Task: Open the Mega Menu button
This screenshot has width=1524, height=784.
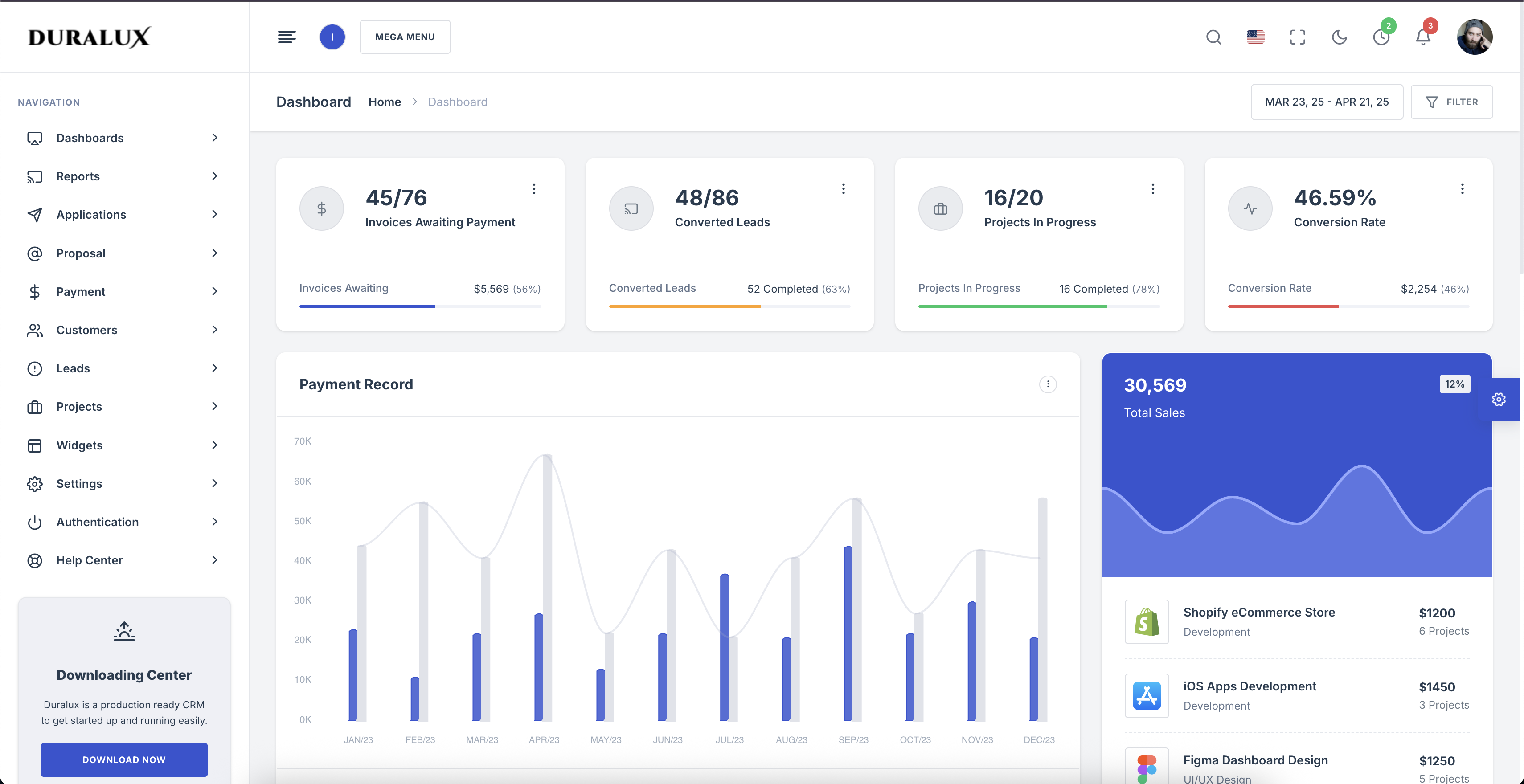Action: (x=405, y=37)
